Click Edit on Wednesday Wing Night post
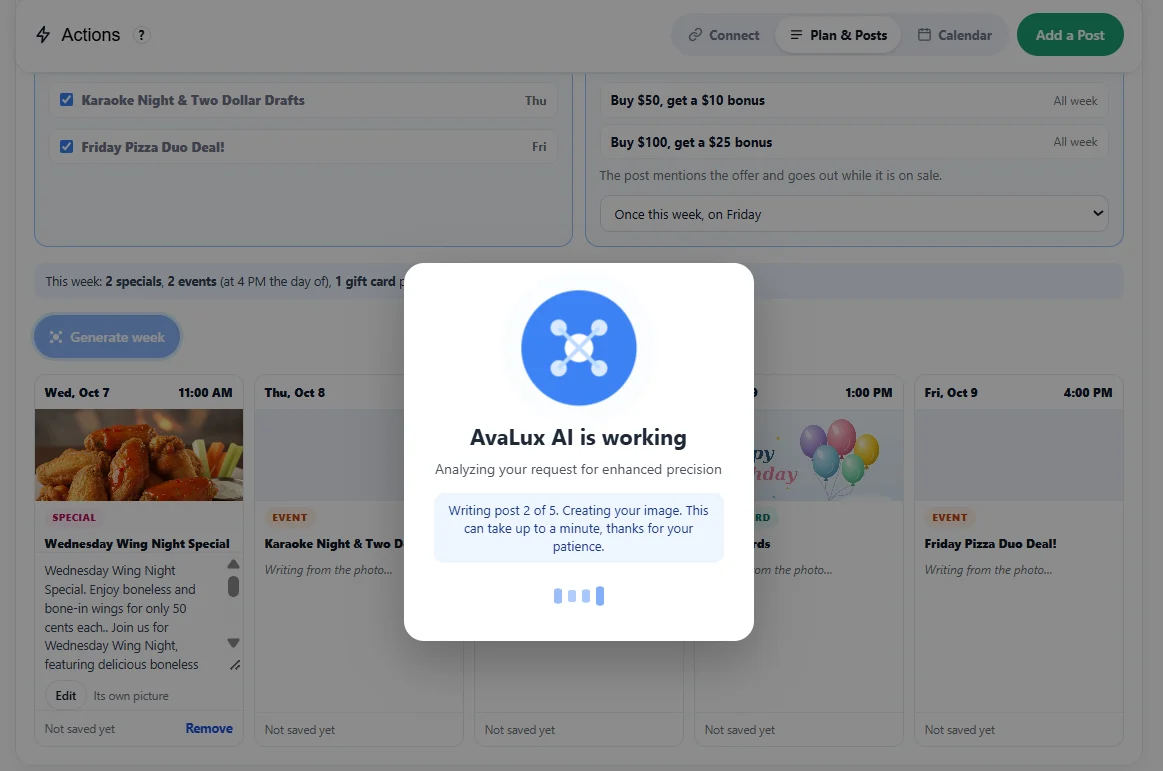Screen dimensions: 1163x771 tap(65, 696)
